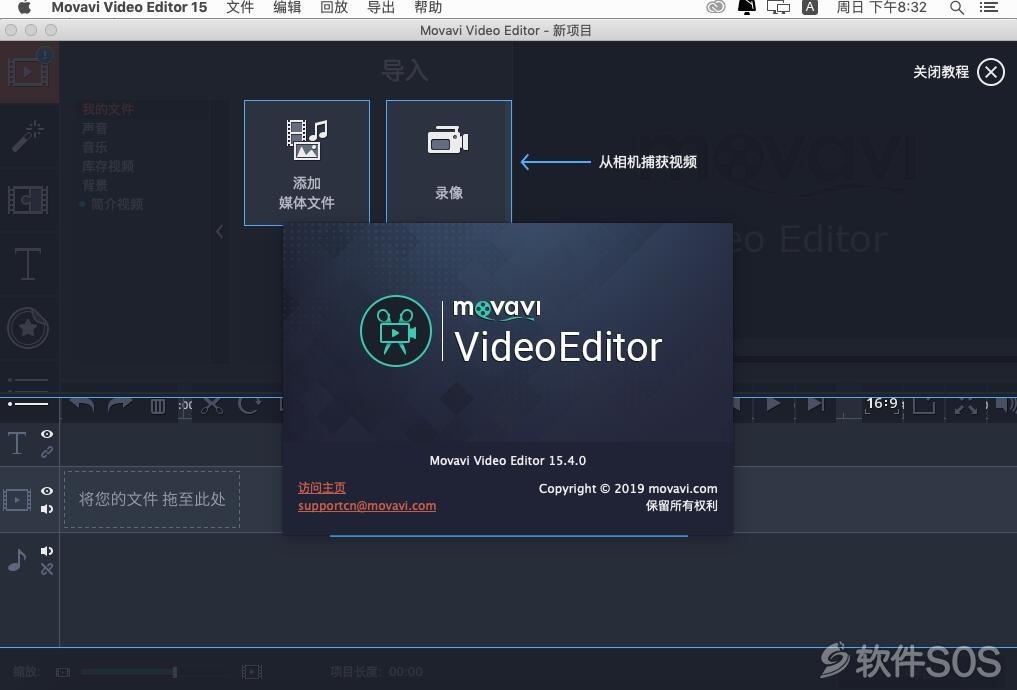Undo the last timeline action

pos(82,406)
